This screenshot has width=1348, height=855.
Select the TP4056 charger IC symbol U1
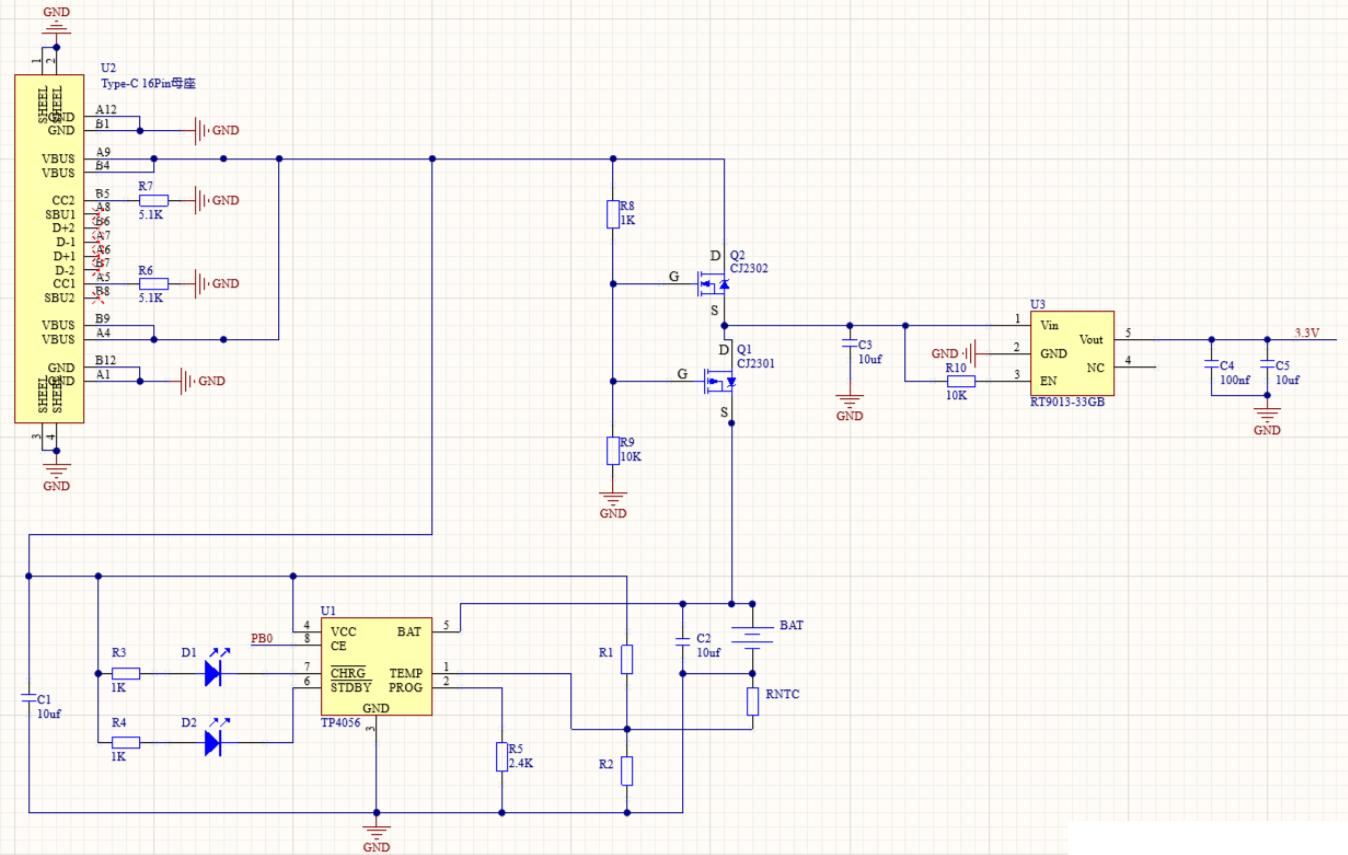375,665
